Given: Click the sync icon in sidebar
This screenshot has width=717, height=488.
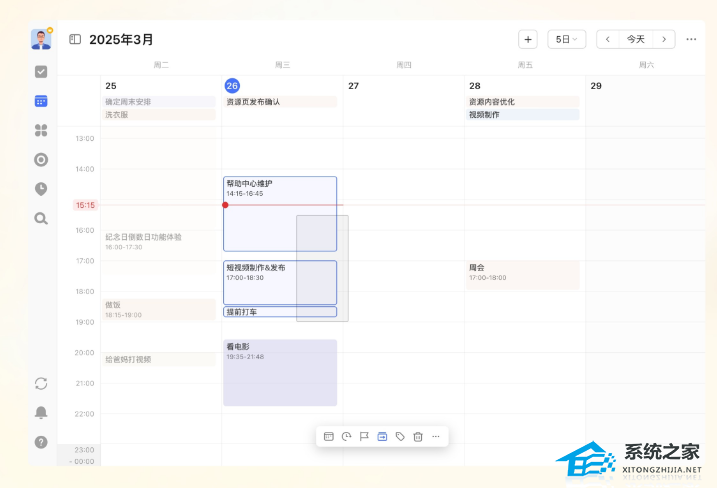Looking at the screenshot, I should pos(41,383).
